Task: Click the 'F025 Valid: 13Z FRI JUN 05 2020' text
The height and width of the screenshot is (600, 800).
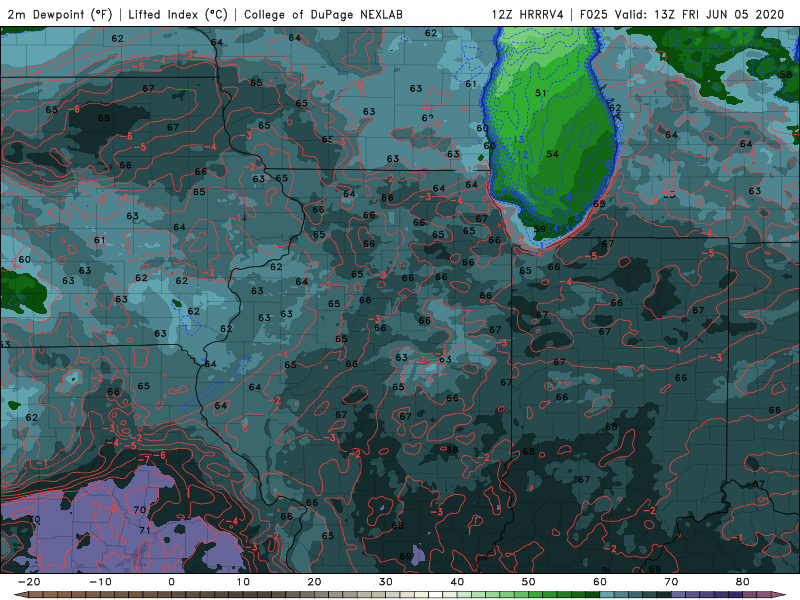Action: click(x=682, y=15)
